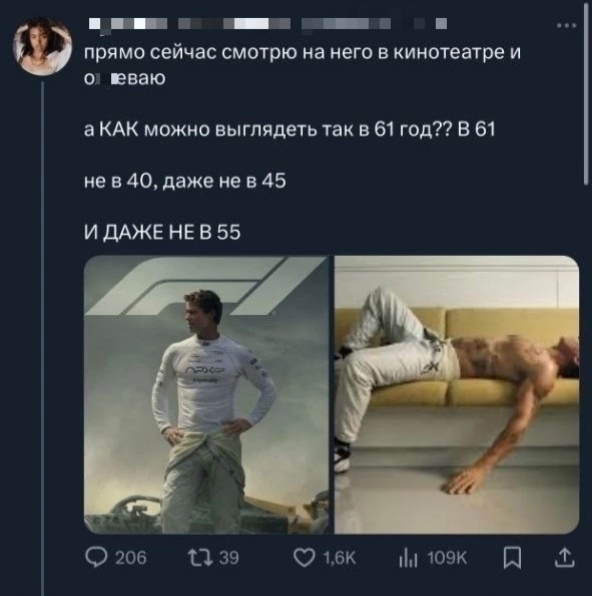Click the 39 reposts count
The image size is (592, 596).
(229, 558)
